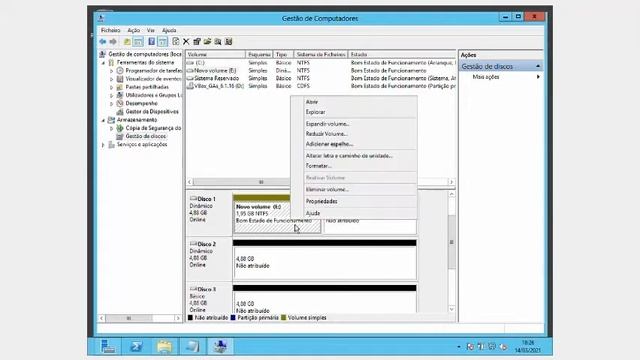This screenshot has width=640, height=360.
Task: Click volume list horizontal scrollbar right arrow
Action: (x=451, y=182)
